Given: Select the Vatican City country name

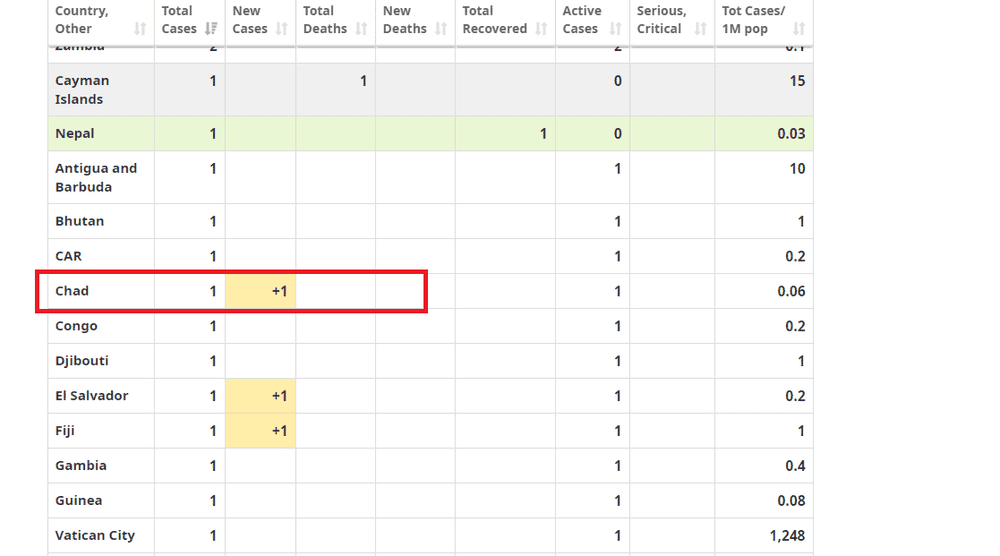Looking at the screenshot, I should pos(94,536).
